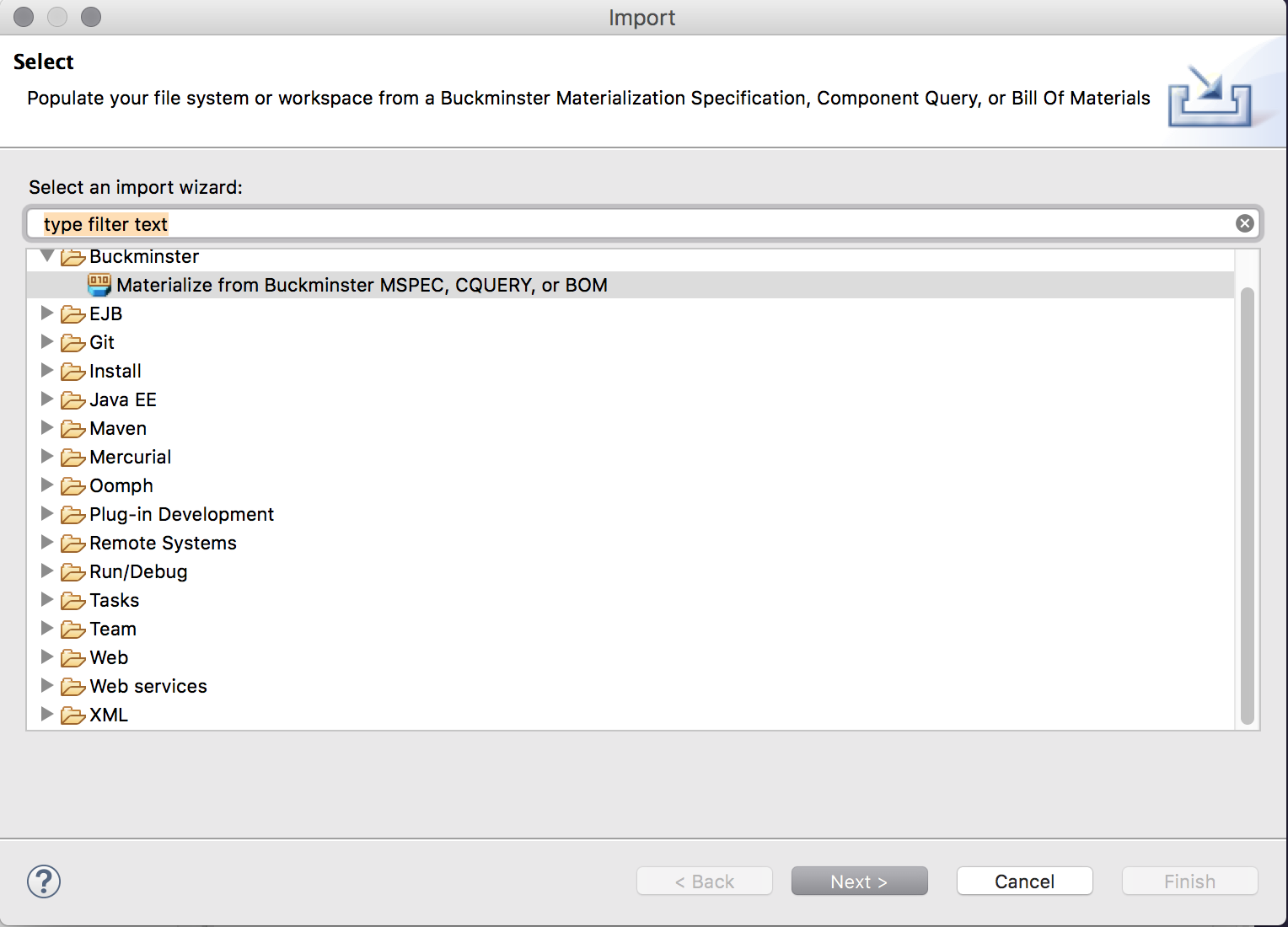This screenshot has width=1288, height=927.
Task: Select the Buckminster label text
Action: point(144,256)
